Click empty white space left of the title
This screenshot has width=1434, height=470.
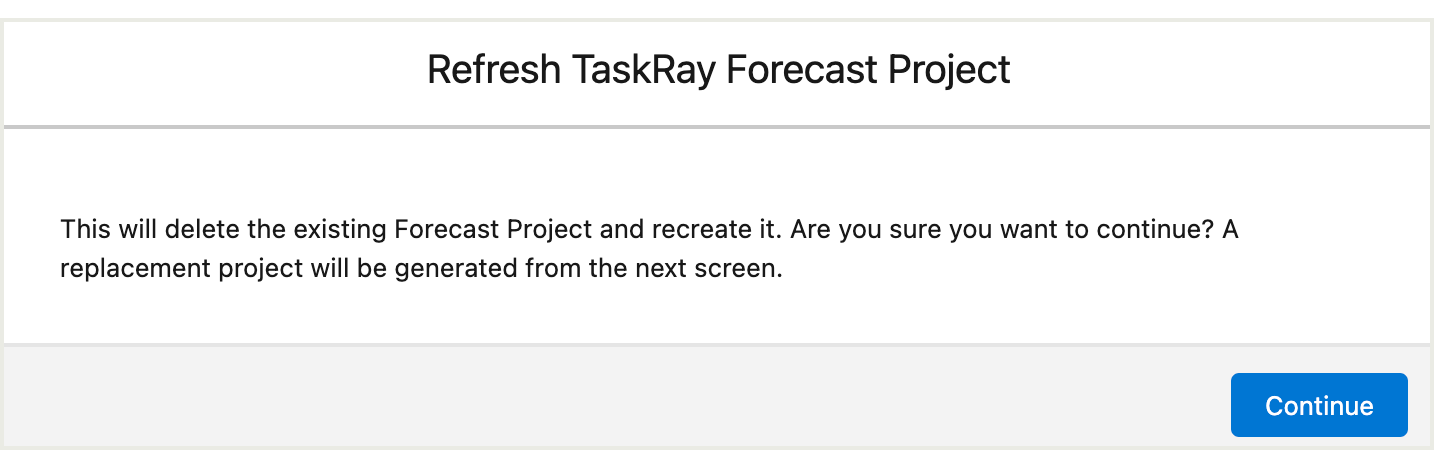pyautogui.click(x=215, y=71)
